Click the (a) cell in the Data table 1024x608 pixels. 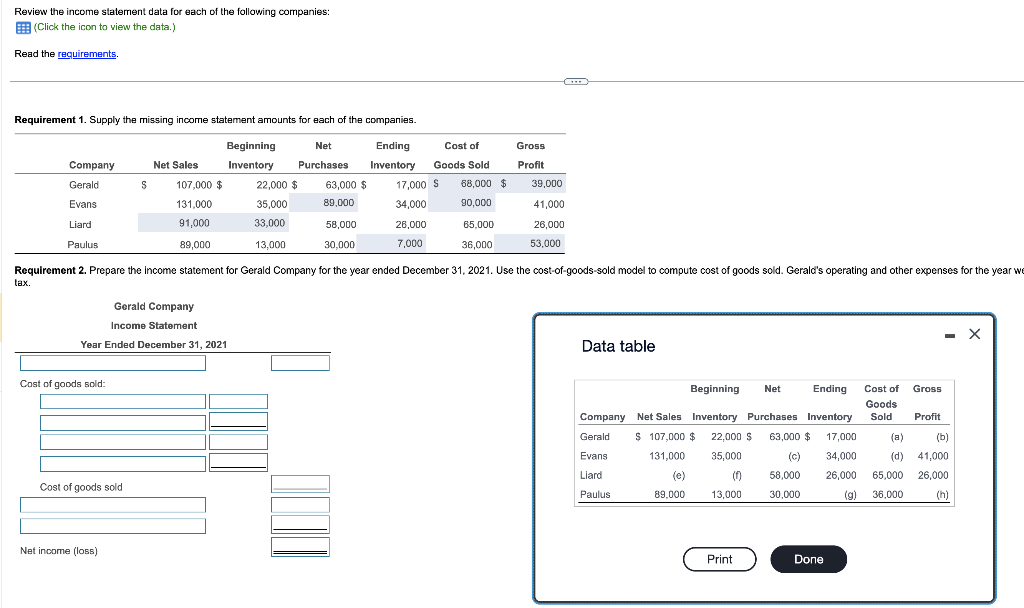pos(895,437)
